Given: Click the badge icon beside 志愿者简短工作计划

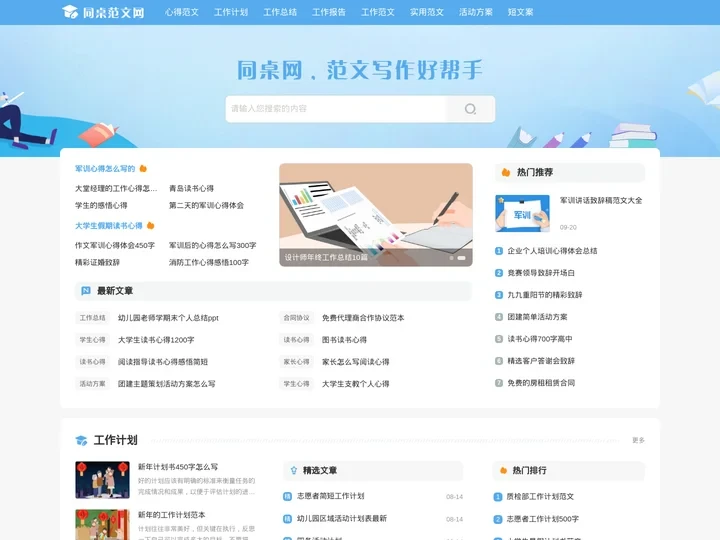Looking at the screenshot, I should coord(287,496).
